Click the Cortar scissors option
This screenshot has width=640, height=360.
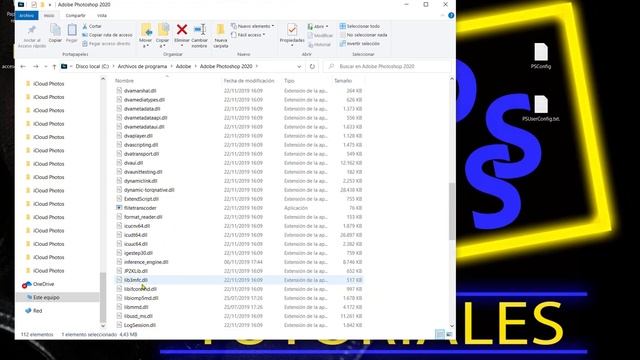click(92, 26)
